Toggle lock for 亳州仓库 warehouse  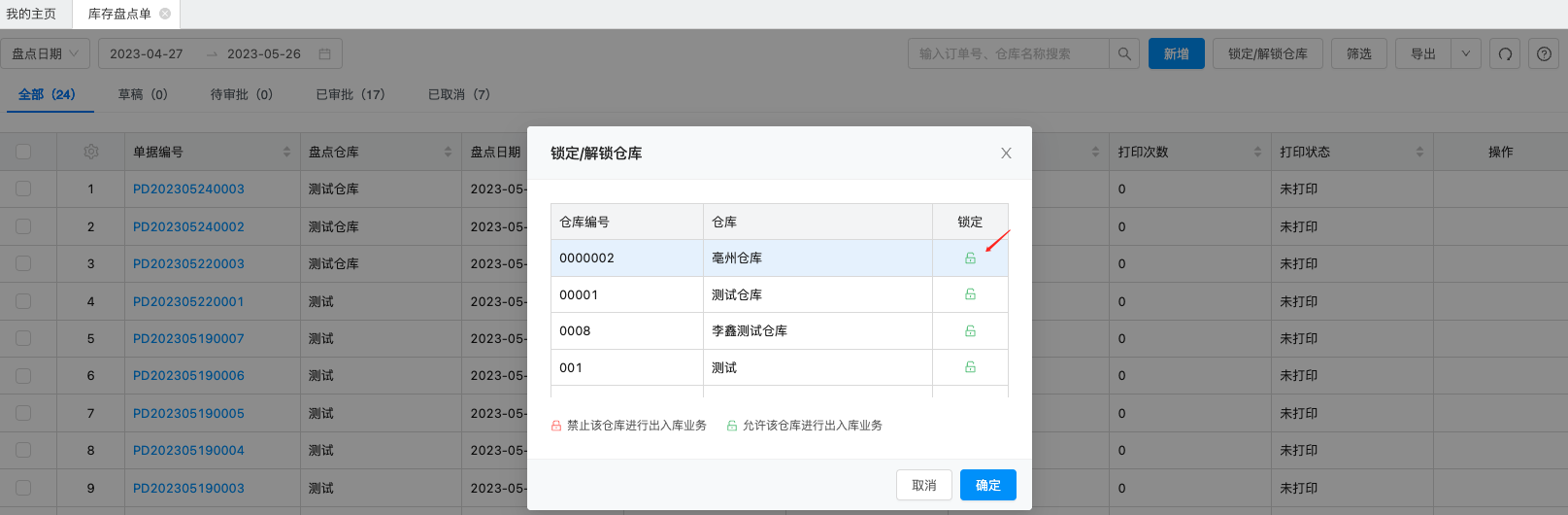pos(970,258)
